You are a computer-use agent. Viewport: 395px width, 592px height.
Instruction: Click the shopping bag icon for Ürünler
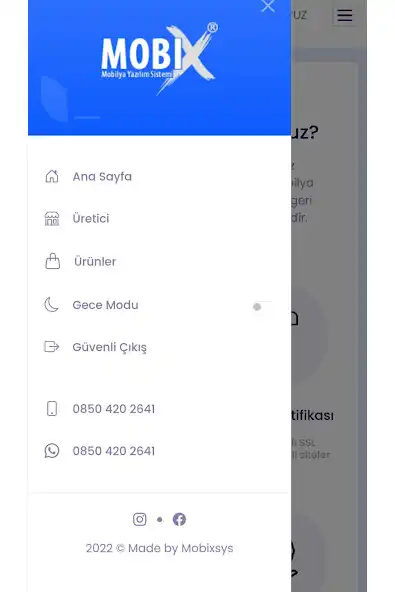pyautogui.click(x=52, y=261)
